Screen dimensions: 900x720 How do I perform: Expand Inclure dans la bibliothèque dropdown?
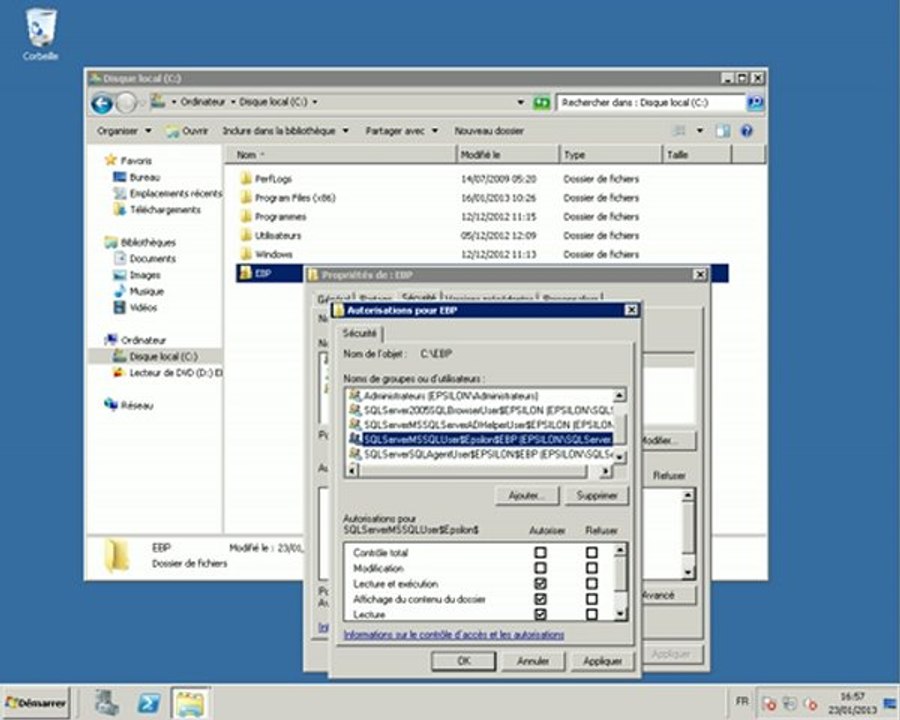(x=285, y=131)
